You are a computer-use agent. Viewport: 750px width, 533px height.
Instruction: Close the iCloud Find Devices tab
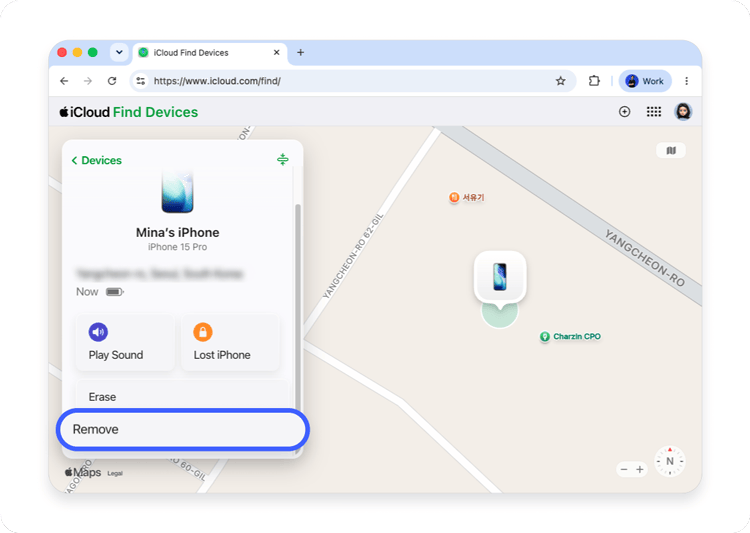(x=276, y=53)
